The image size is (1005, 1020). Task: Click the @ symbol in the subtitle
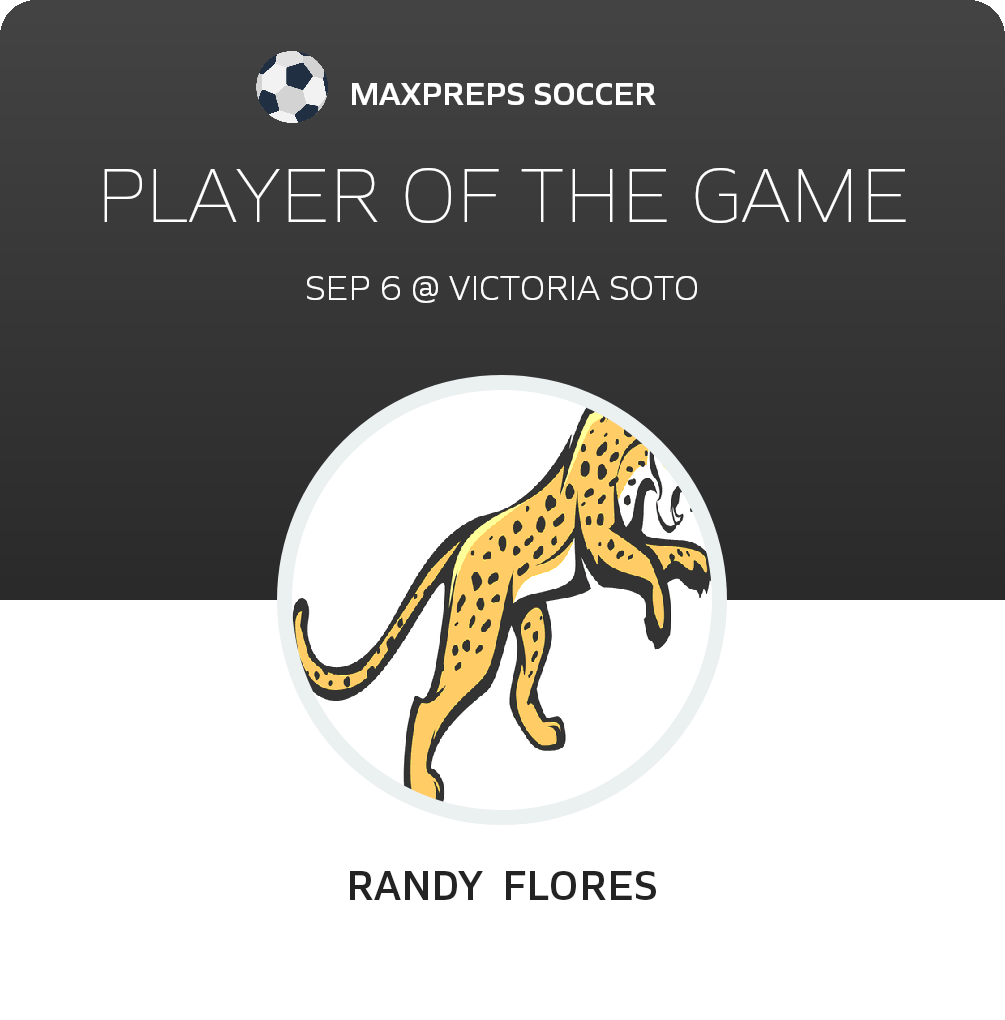[425, 289]
